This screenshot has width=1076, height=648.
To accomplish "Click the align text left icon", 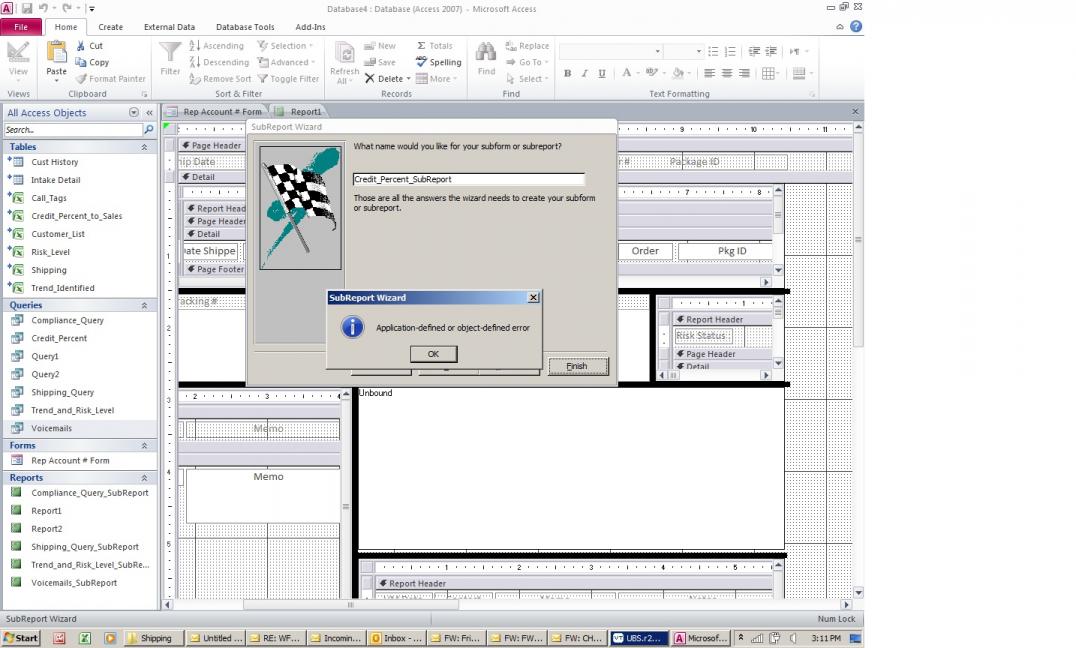I will [x=710, y=73].
